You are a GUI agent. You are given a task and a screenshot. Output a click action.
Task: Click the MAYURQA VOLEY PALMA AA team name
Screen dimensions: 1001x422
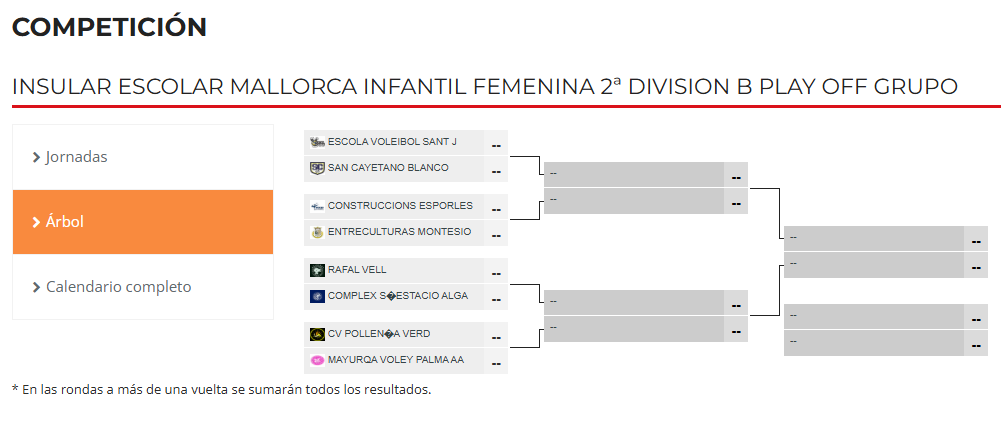(x=396, y=360)
